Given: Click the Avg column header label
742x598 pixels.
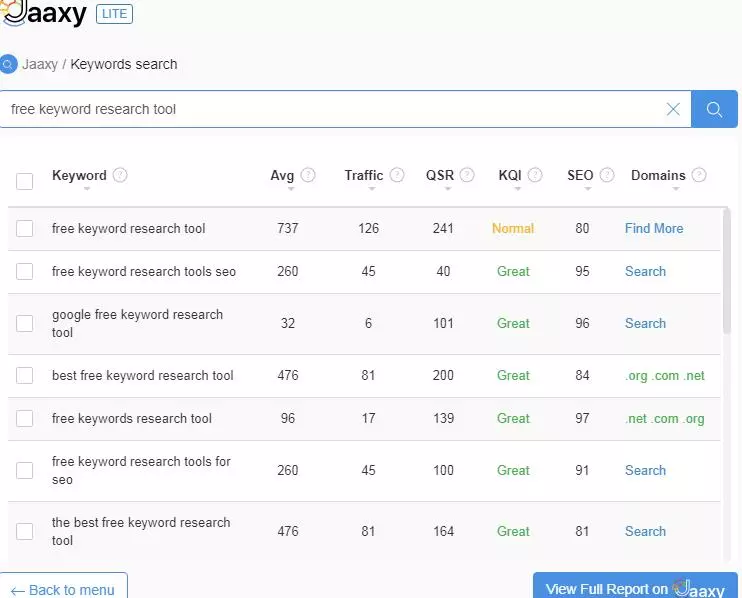Looking at the screenshot, I should pyautogui.click(x=282, y=176).
